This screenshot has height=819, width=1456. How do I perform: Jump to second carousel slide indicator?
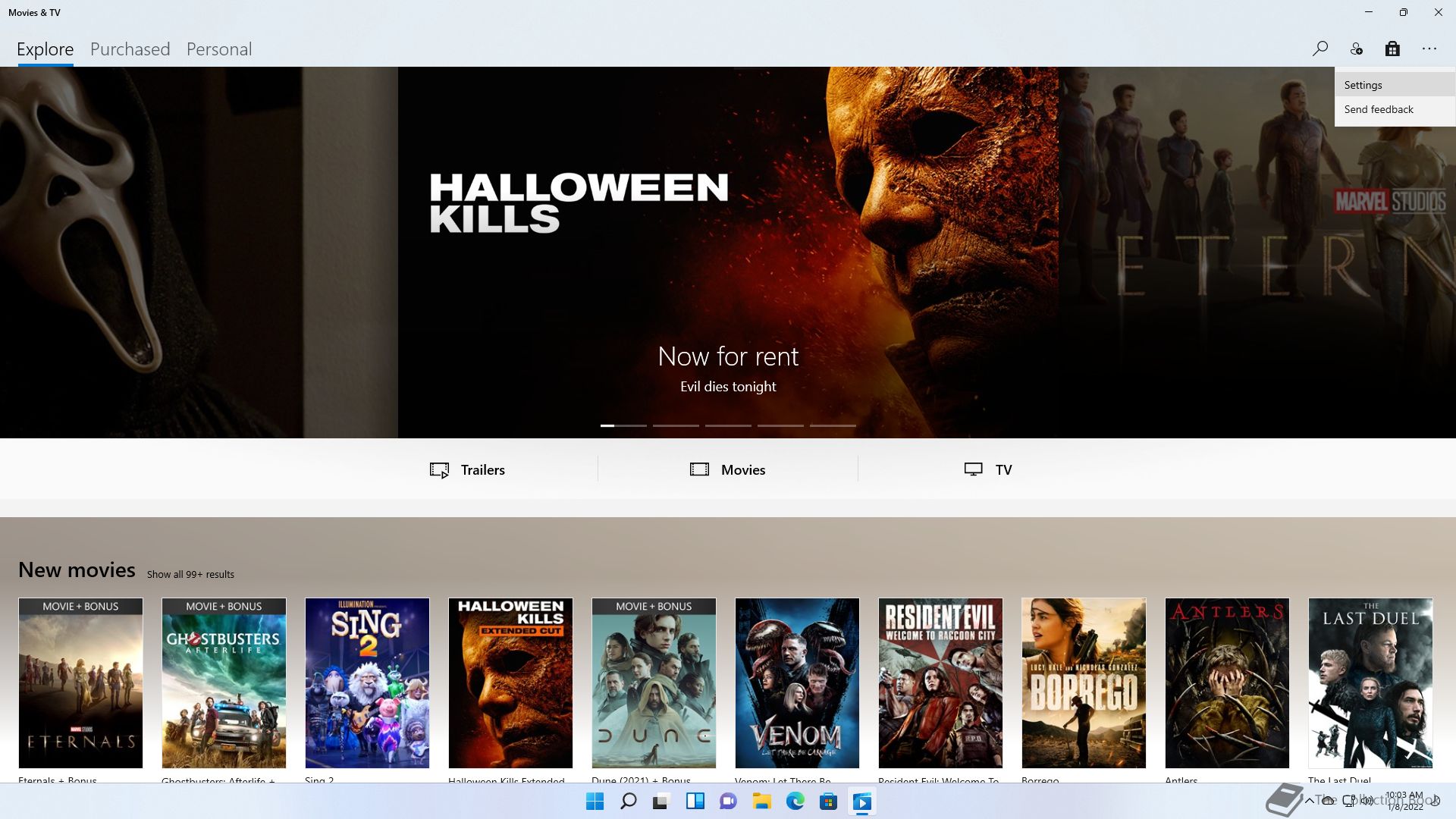[x=676, y=425]
